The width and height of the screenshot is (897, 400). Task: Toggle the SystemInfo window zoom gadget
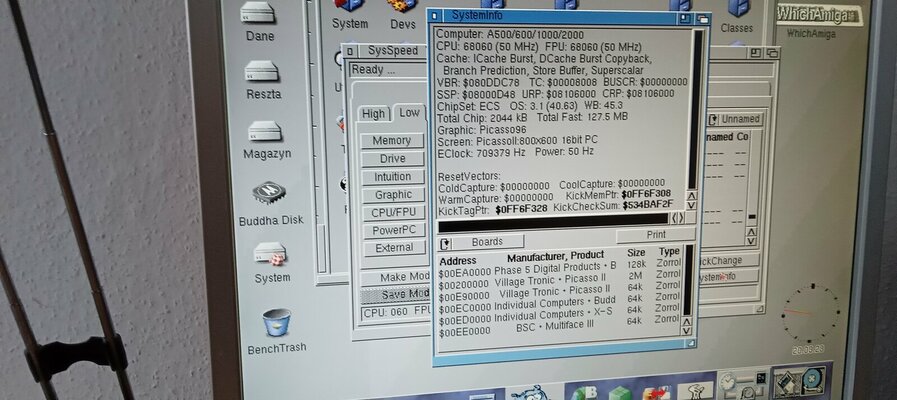click(x=683, y=19)
